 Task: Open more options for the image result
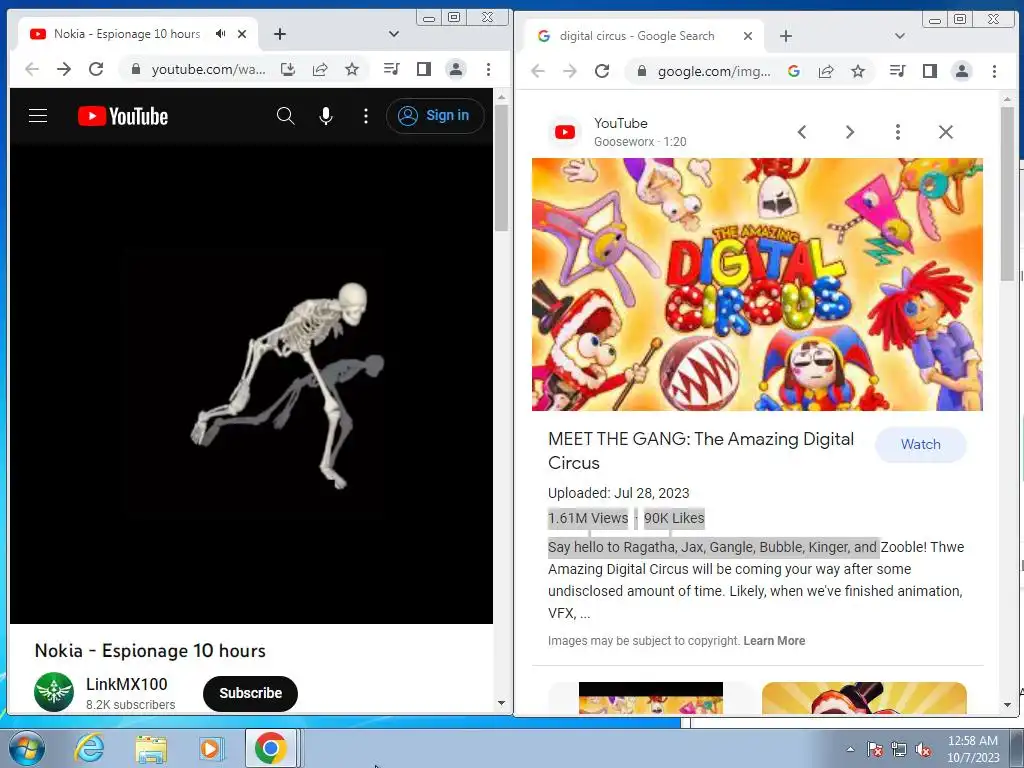pos(898,133)
